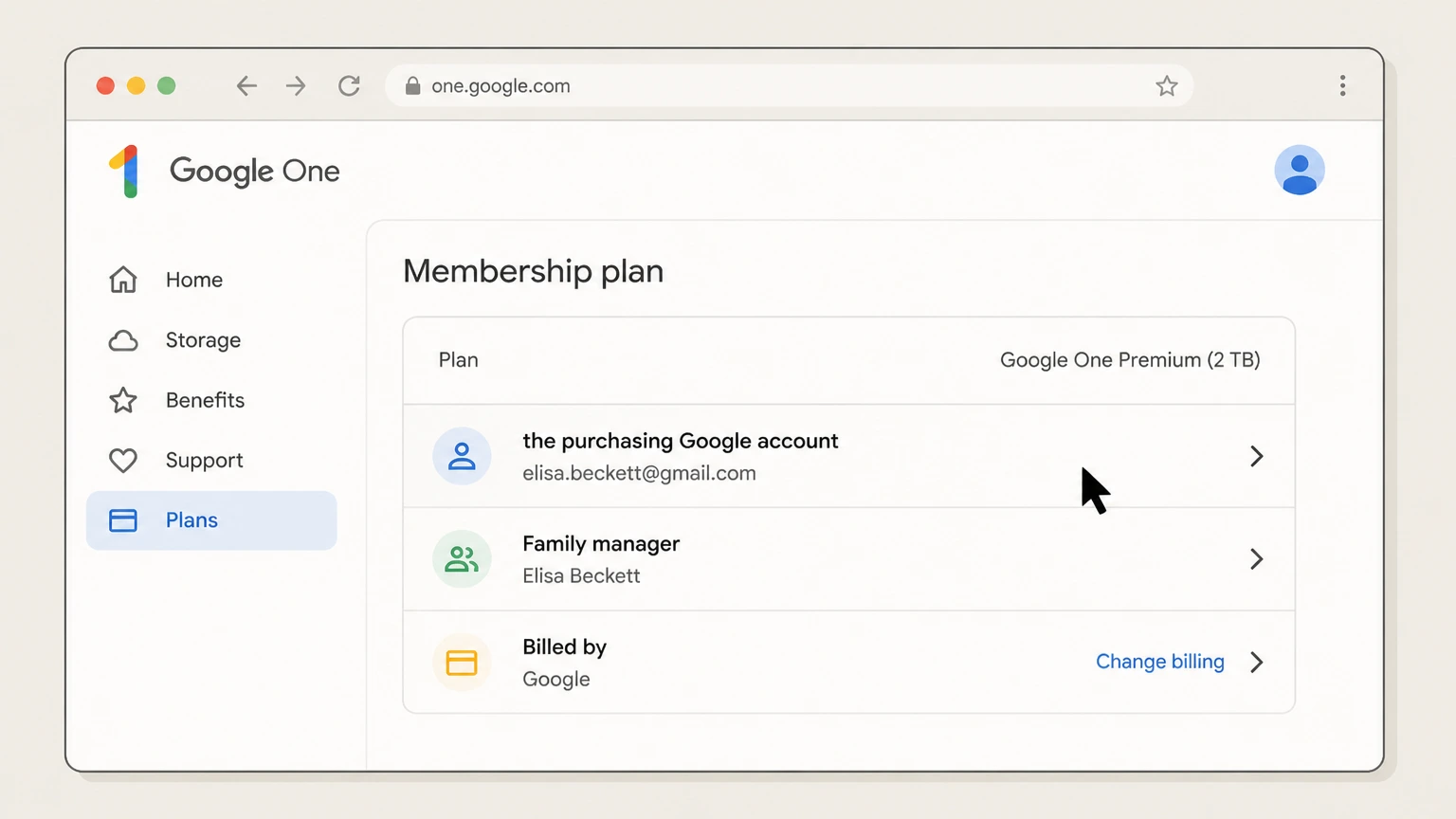
Task: Click the one.google.com address bar
Action: click(x=789, y=86)
